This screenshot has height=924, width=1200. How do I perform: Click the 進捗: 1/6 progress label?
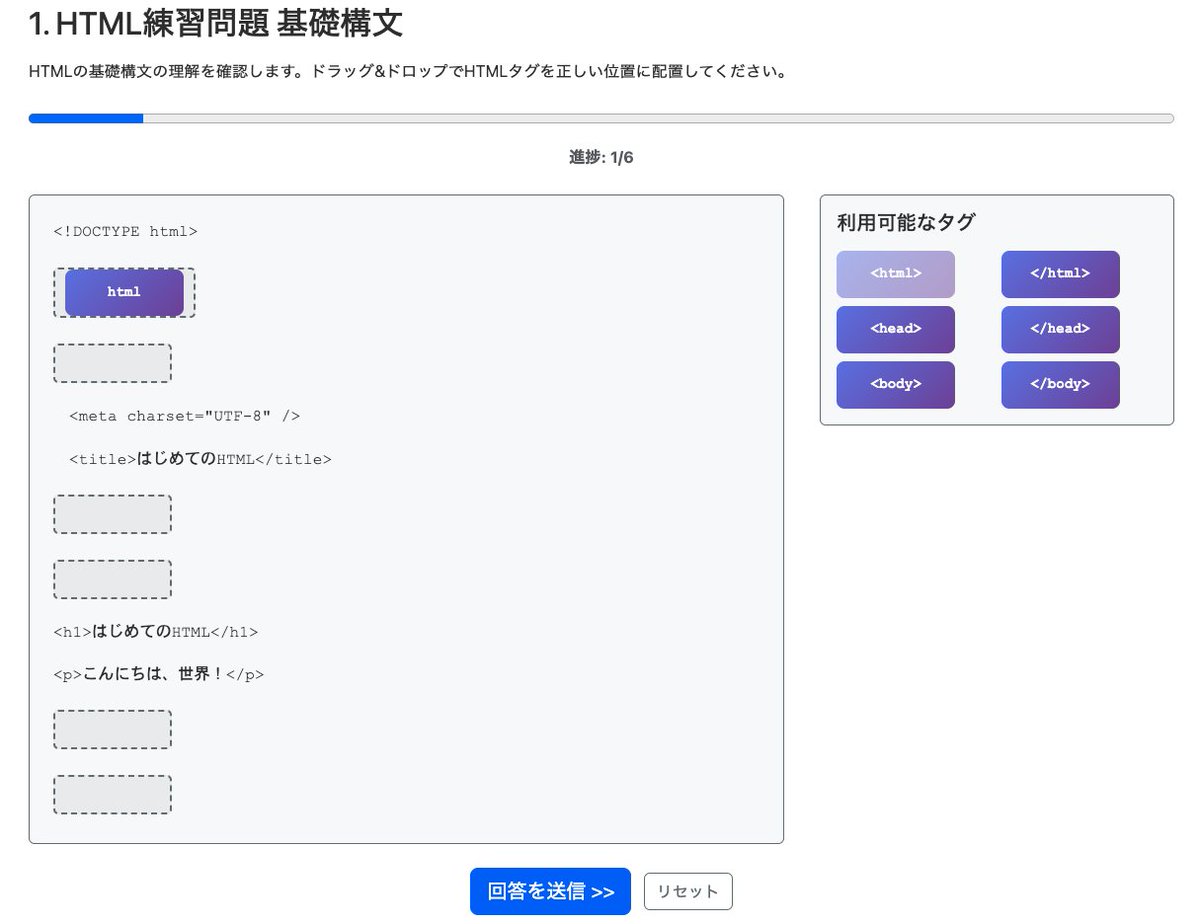tap(601, 157)
